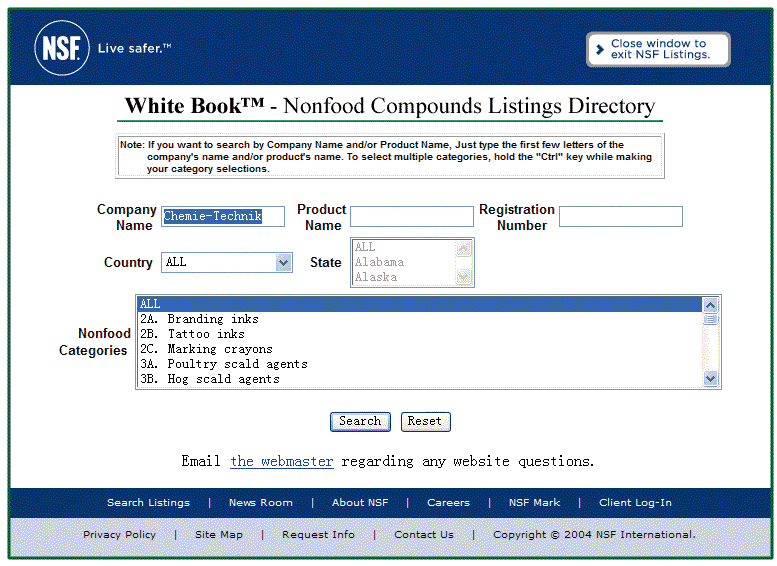
Task: Select 2C. Marking crayons category
Action: pos(419,349)
